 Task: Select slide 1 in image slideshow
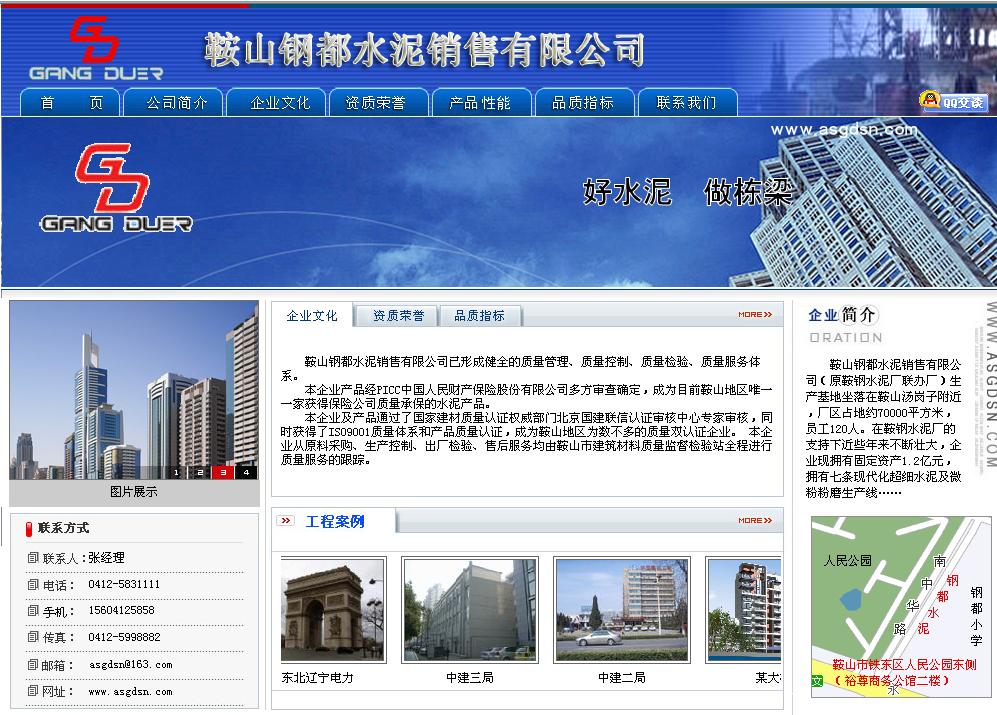coord(177,472)
